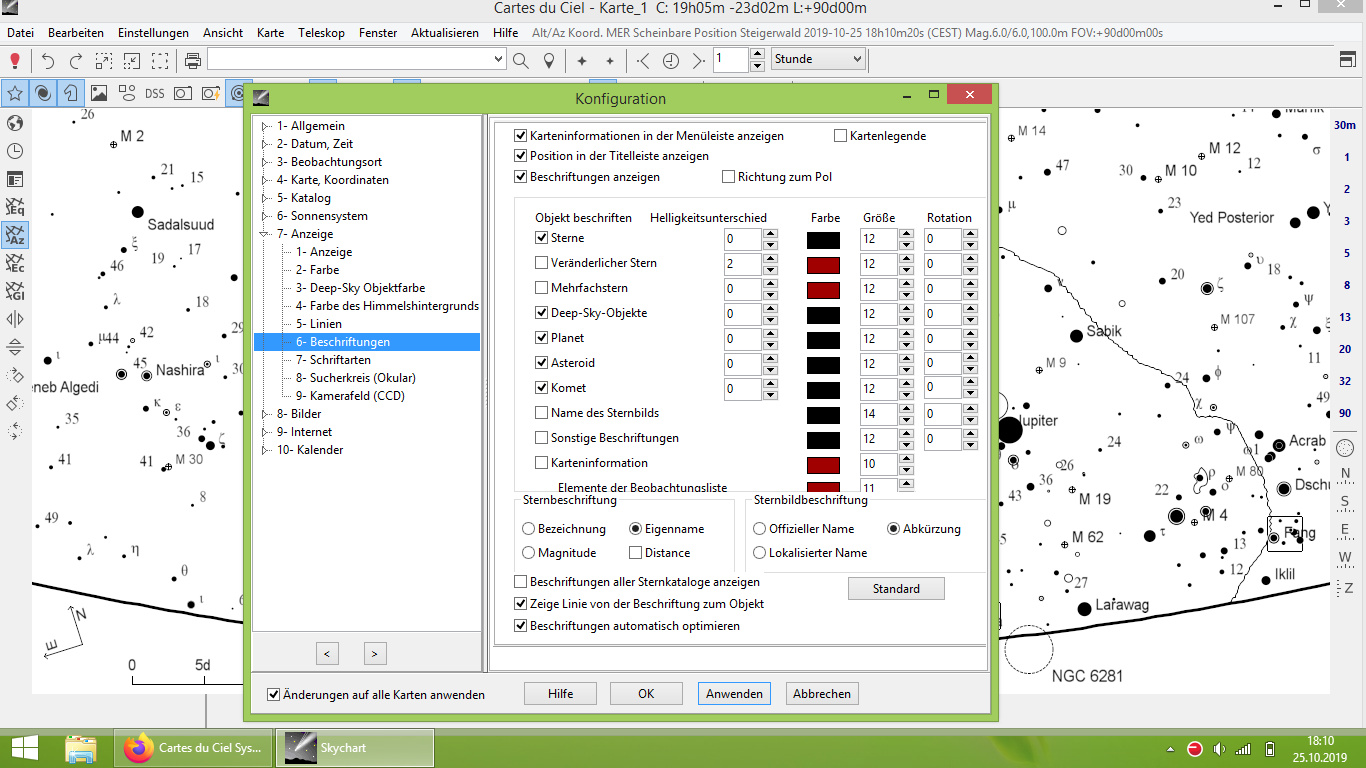Toggle the star display icon

[x=15, y=93]
